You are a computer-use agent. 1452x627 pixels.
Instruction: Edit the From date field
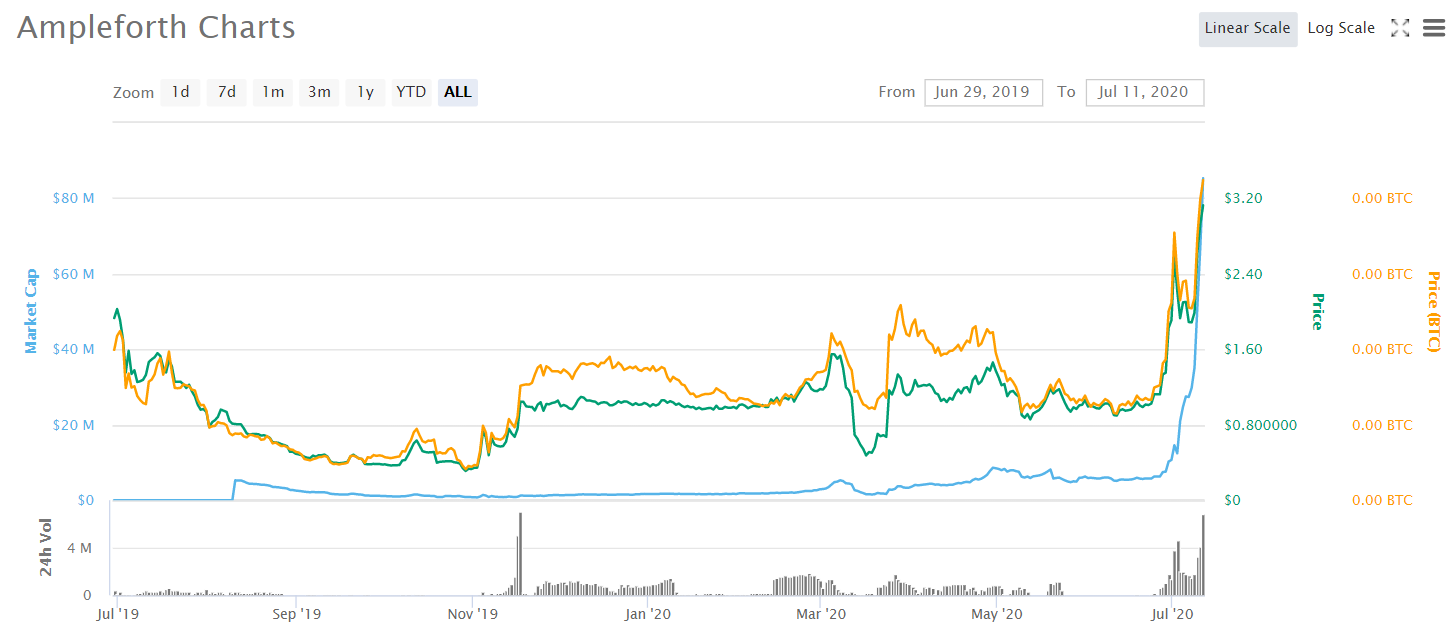(984, 92)
